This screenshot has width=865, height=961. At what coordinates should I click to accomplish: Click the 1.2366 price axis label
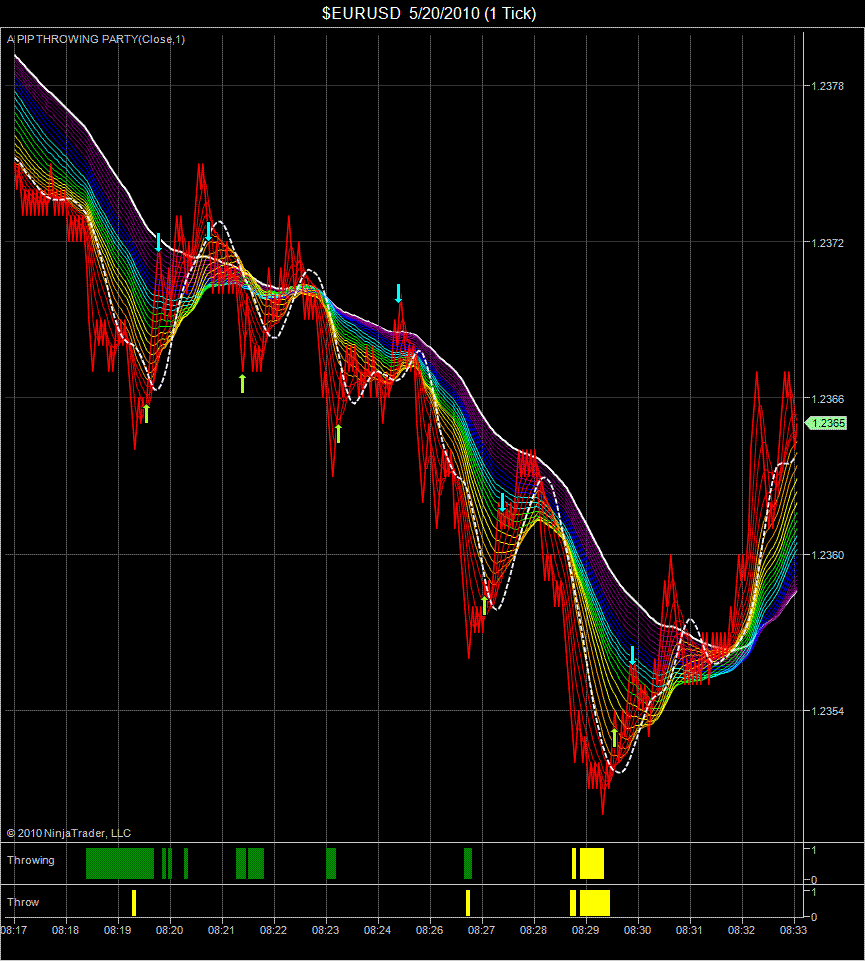(828, 399)
